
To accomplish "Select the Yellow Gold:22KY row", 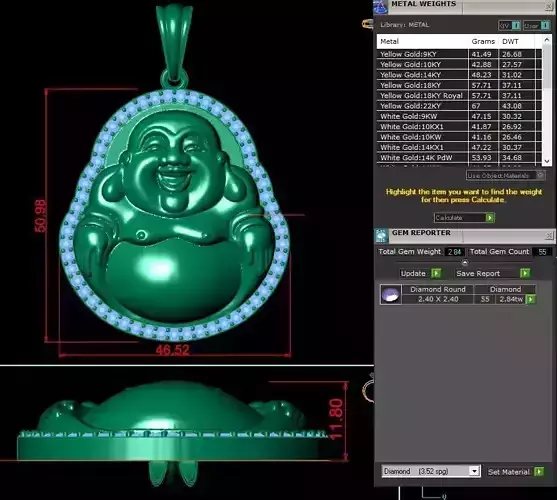I will [x=459, y=106].
